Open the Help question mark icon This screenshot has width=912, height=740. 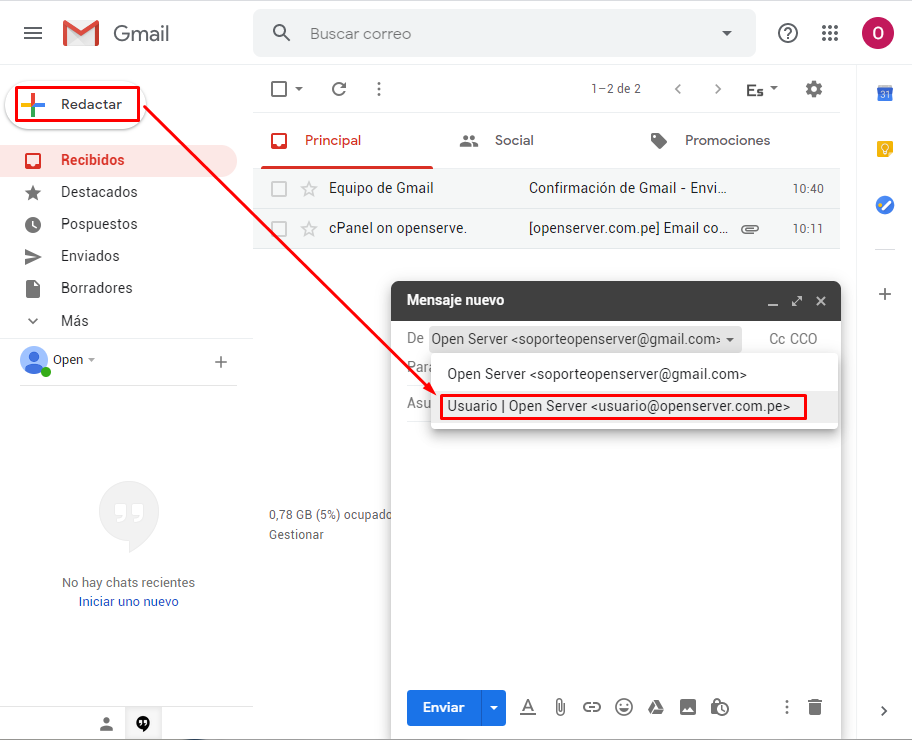tap(788, 33)
